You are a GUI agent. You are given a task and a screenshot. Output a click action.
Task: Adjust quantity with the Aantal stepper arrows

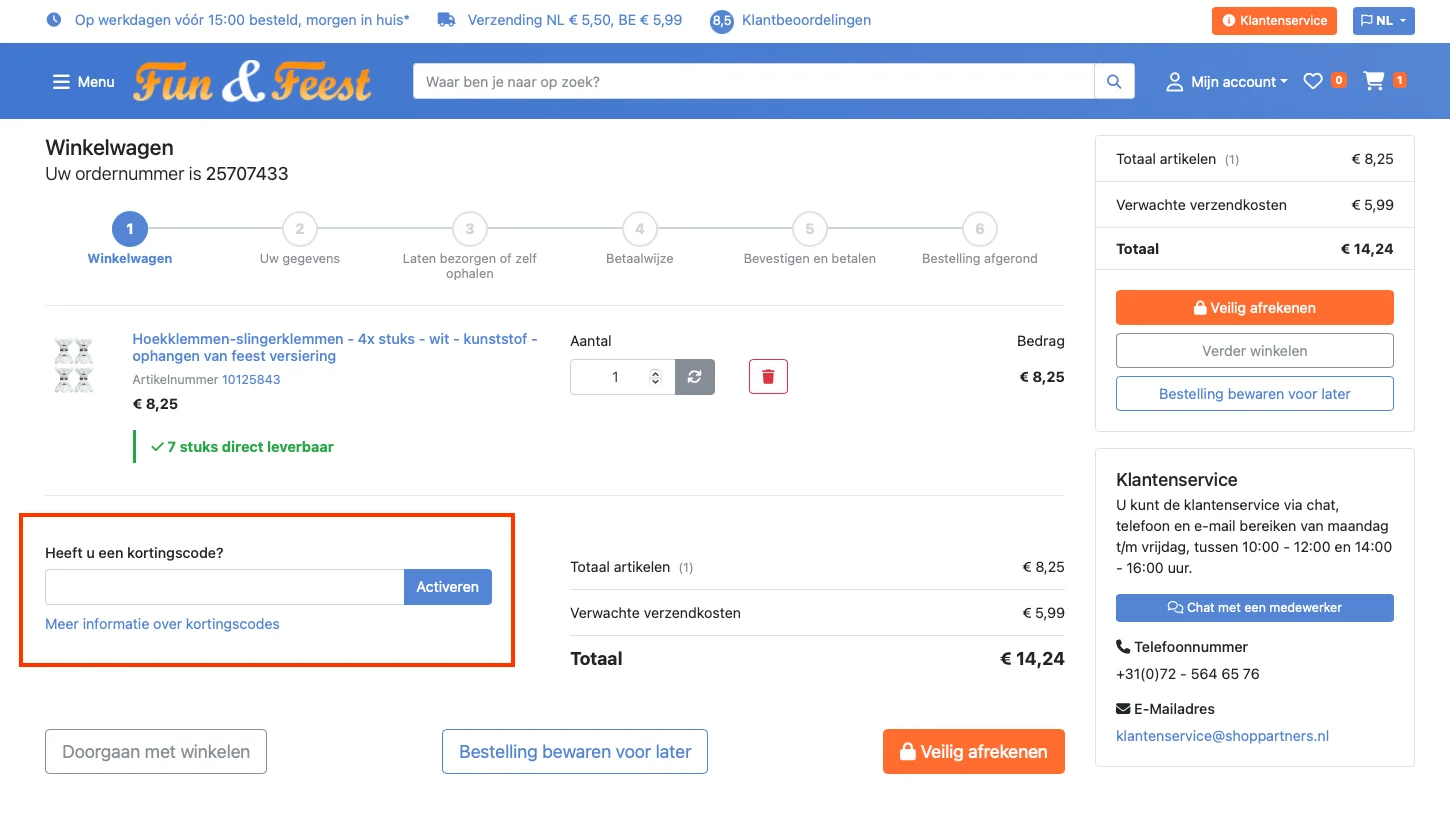pyautogui.click(x=655, y=377)
